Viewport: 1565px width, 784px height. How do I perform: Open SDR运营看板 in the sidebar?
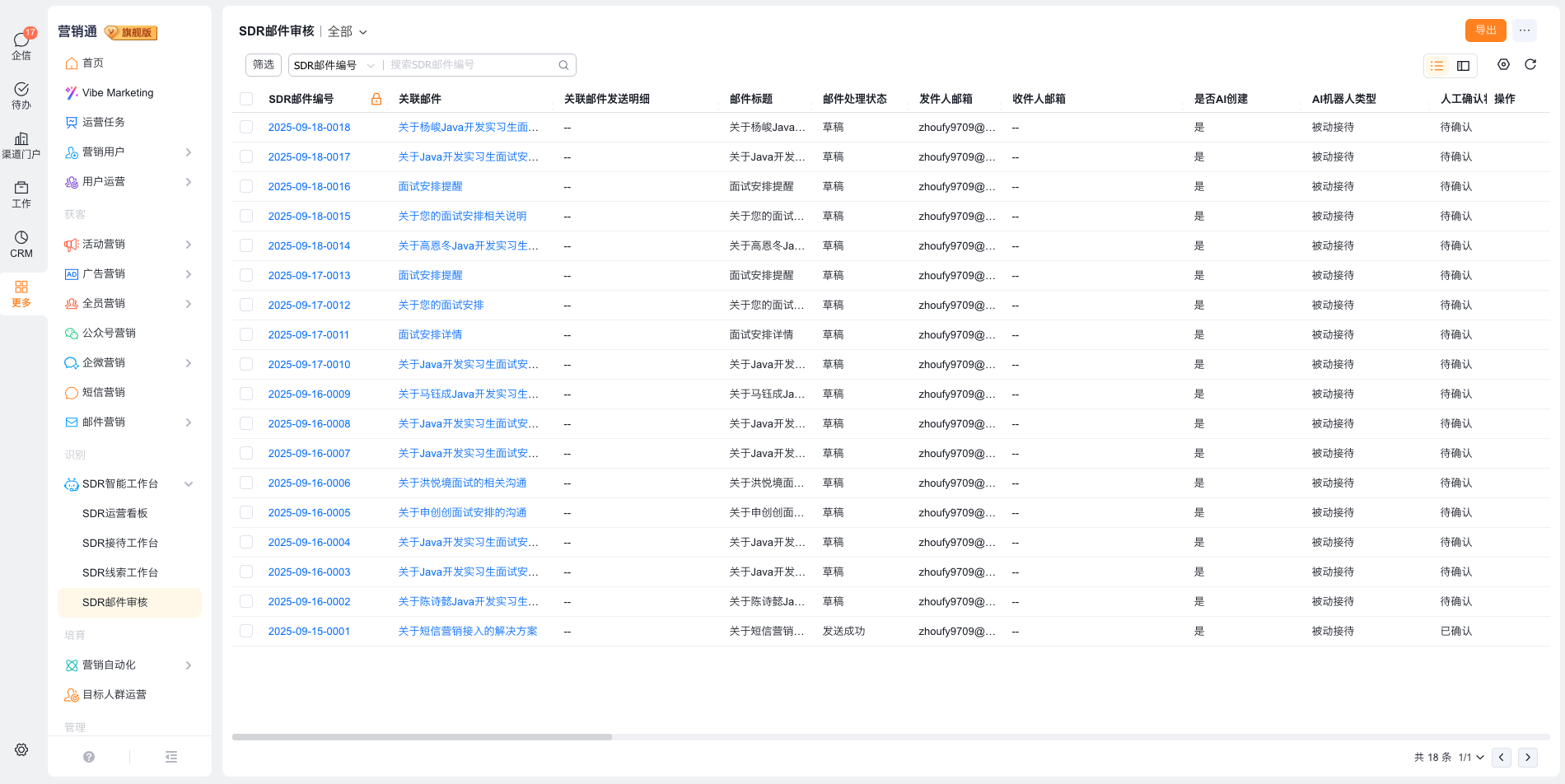pyautogui.click(x=115, y=514)
